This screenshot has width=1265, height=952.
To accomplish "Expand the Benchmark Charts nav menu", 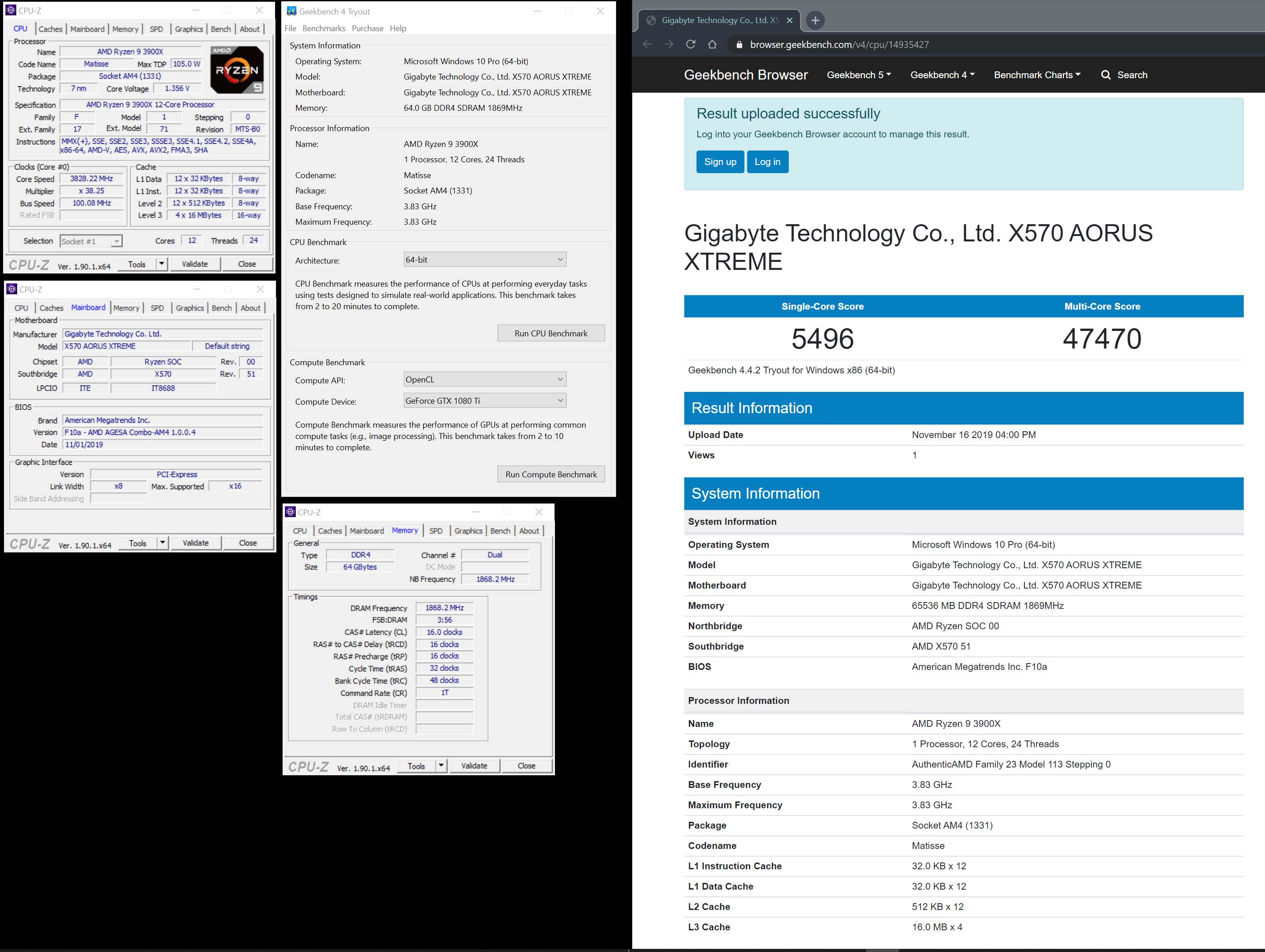I will 1037,75.
